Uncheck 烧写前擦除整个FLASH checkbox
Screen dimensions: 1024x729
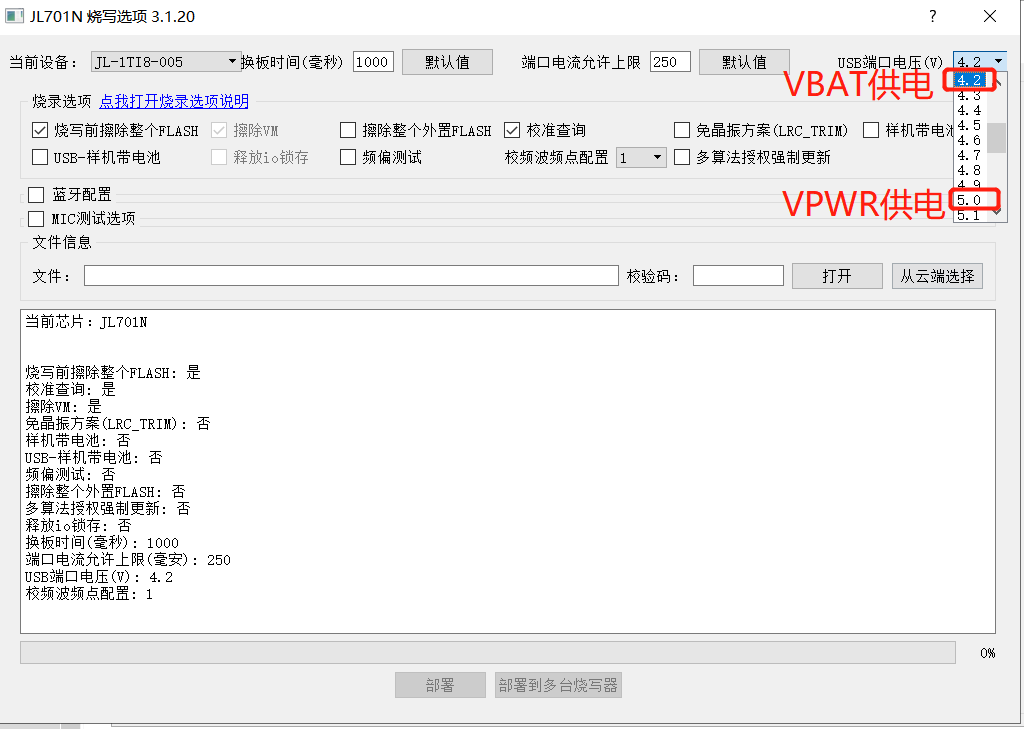[x=40, y=130]
